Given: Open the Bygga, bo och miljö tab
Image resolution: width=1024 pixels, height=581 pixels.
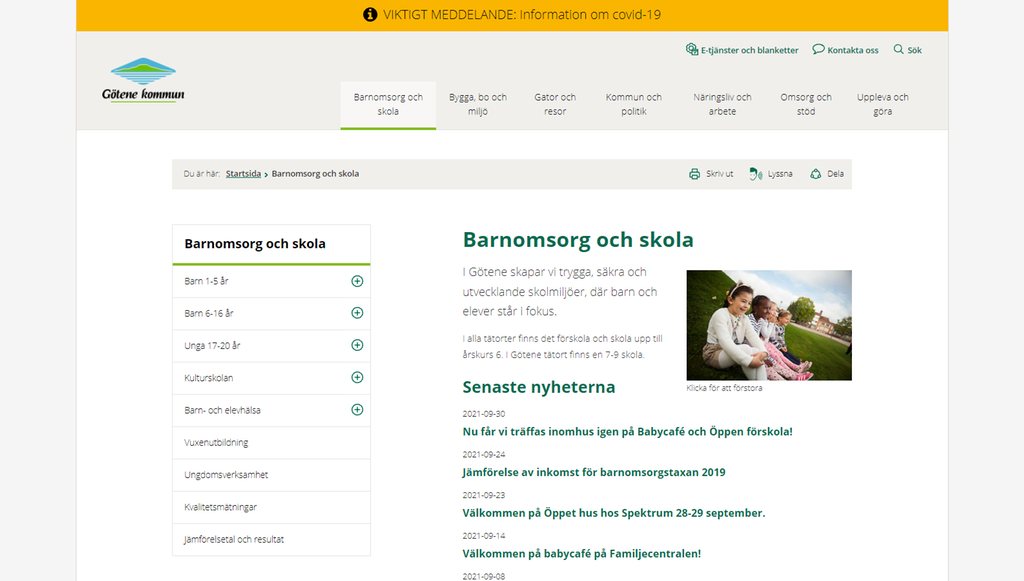Looking at the screenshot, I should click(x=477, y=104).
